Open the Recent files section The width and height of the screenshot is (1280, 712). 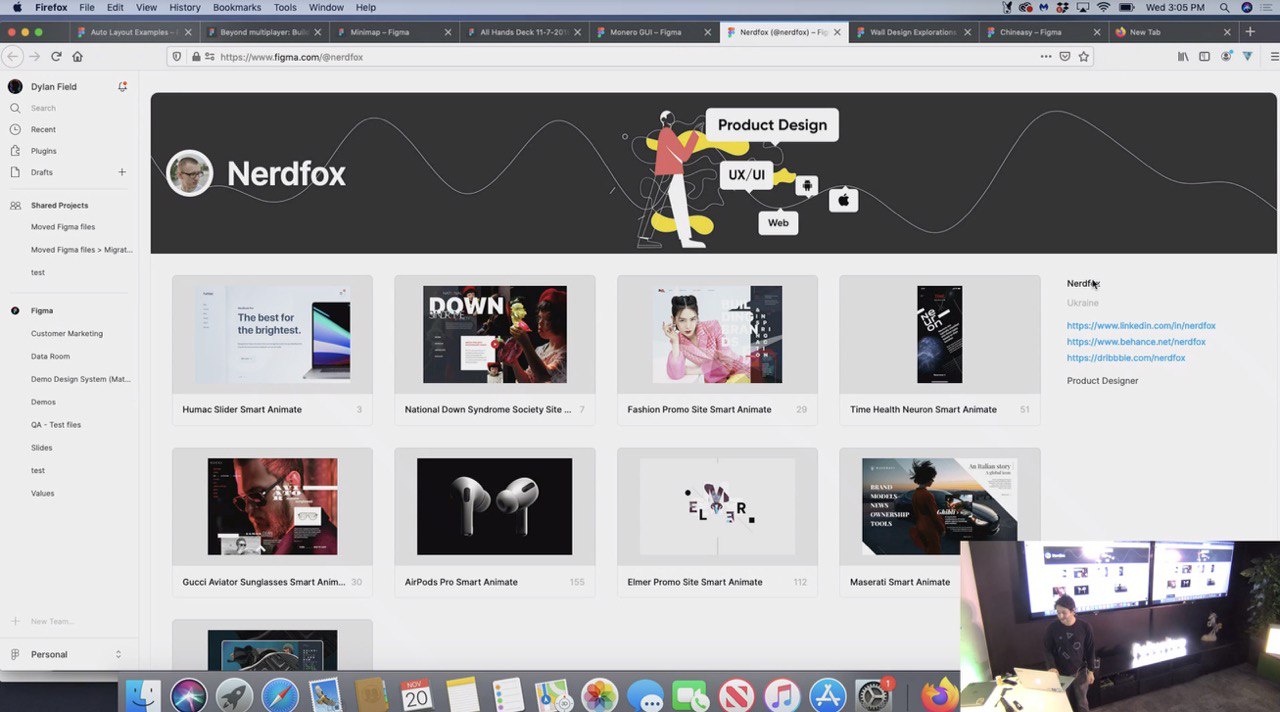click(x=43, y=129)
